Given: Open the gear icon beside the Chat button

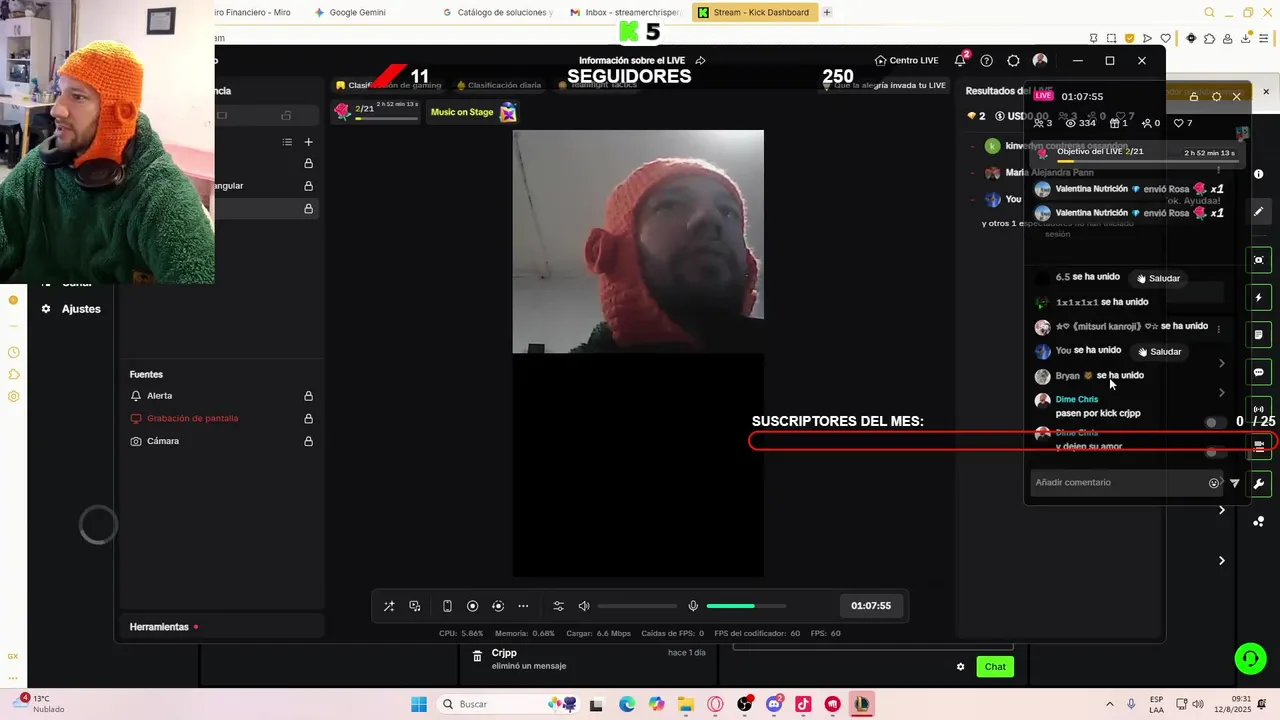Looking at the screenshot, I should tap(960, 667).
